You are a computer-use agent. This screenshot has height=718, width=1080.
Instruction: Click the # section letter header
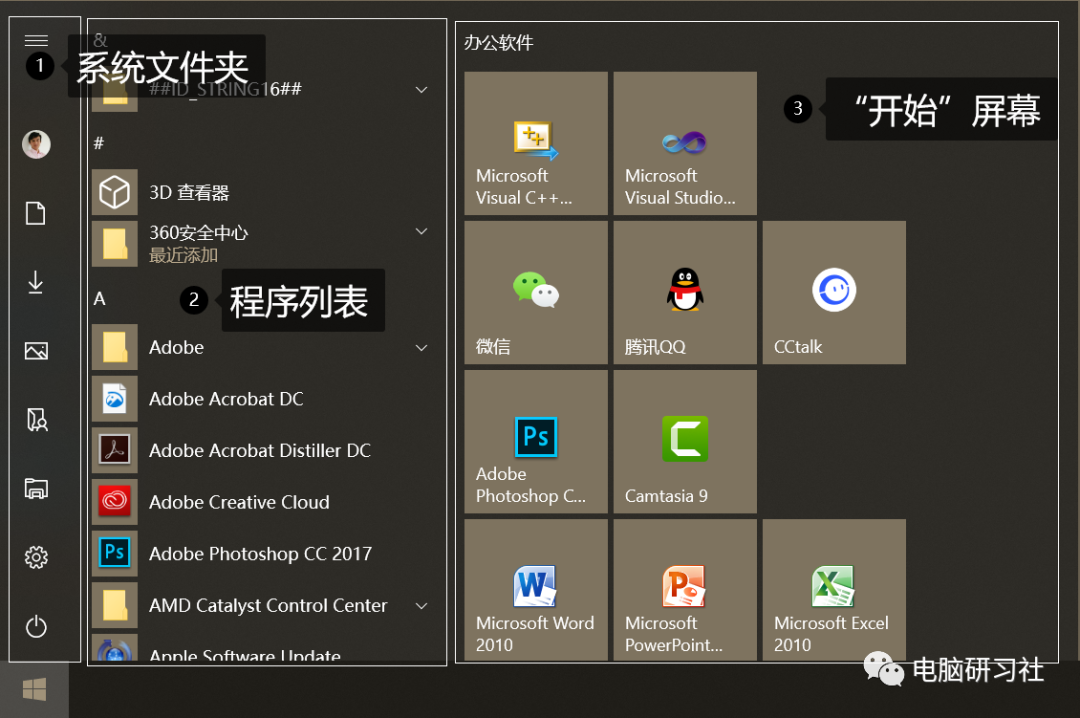click(99, 143)
